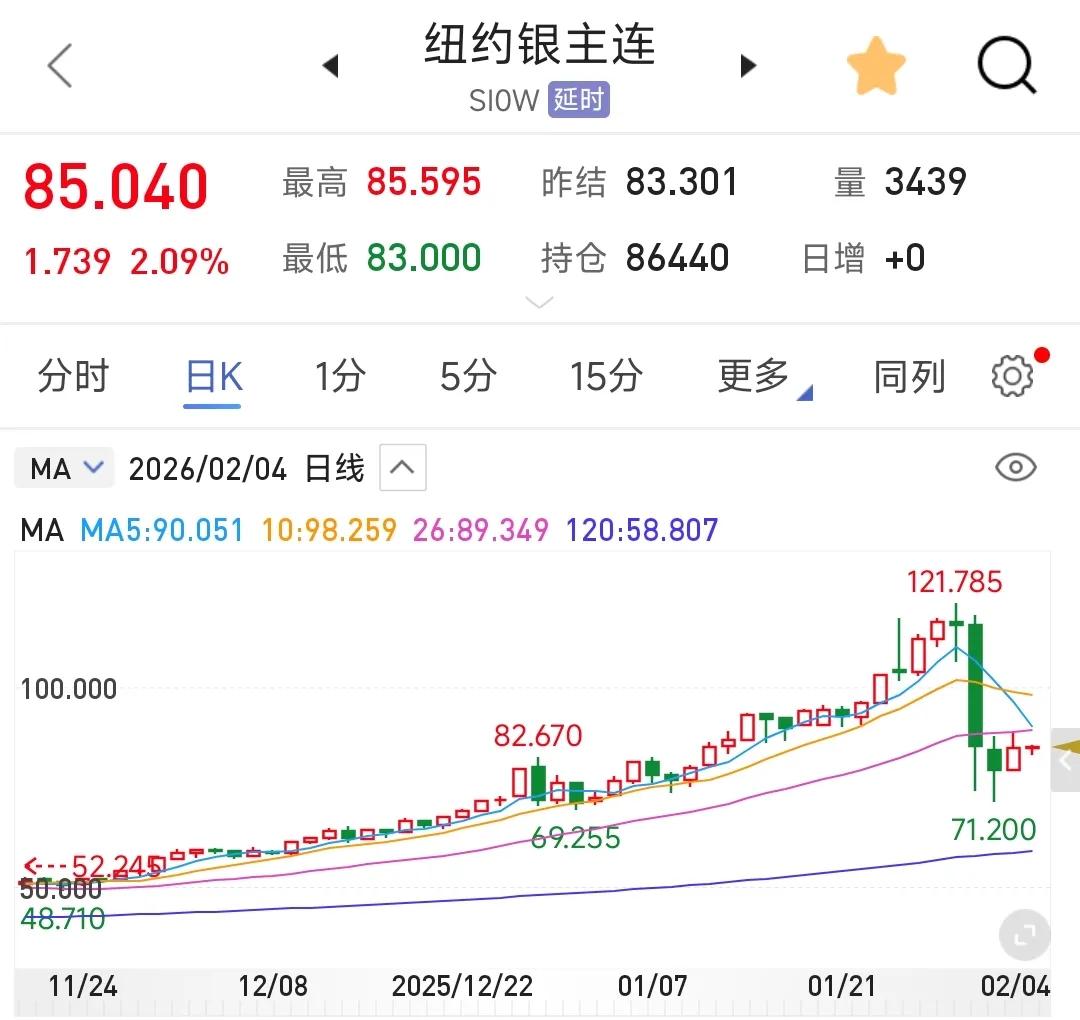Expand the quote details with the down chevron

click(540, 301)
